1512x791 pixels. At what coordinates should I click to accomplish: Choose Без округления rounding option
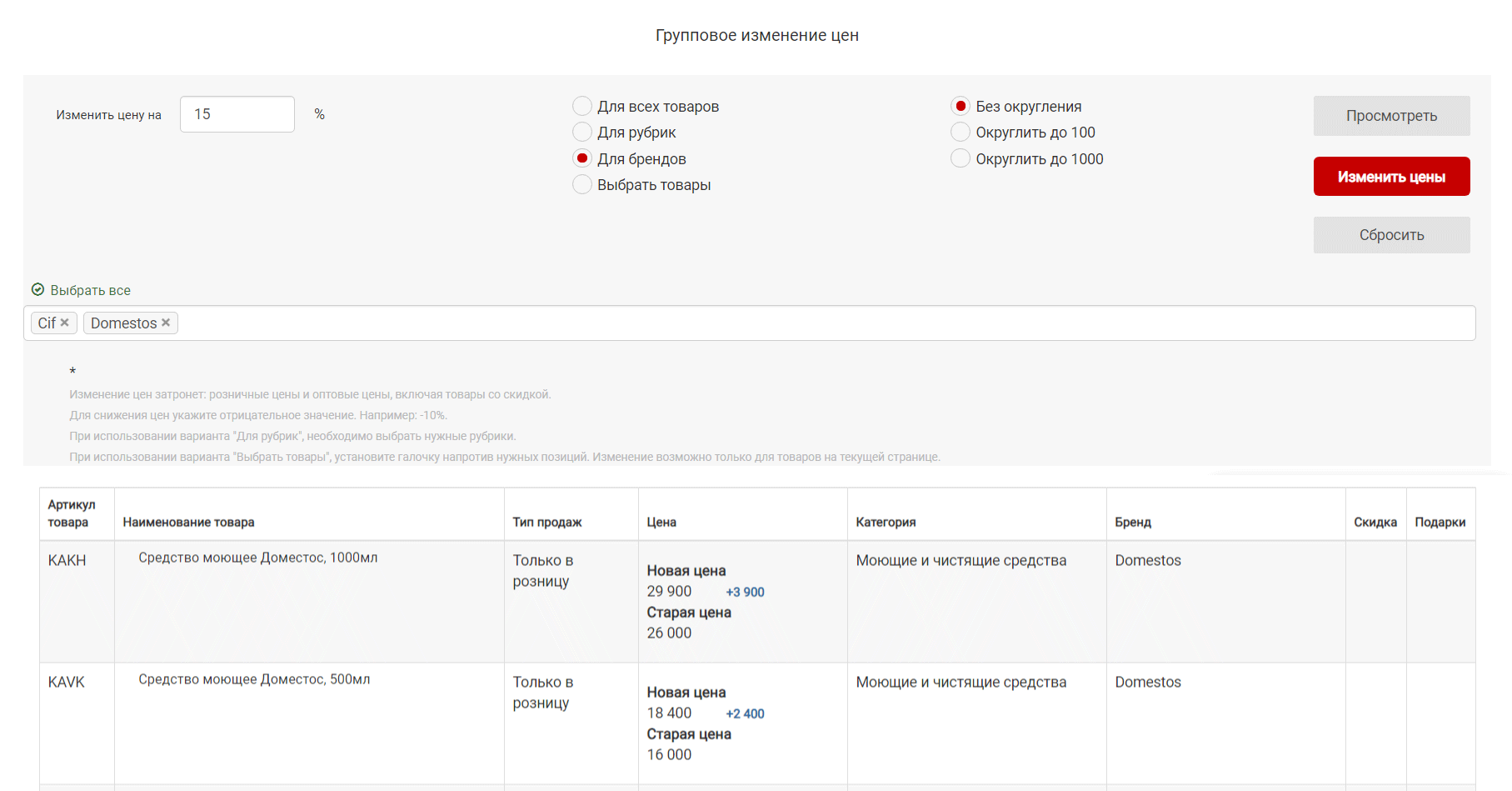pos(961,106)
